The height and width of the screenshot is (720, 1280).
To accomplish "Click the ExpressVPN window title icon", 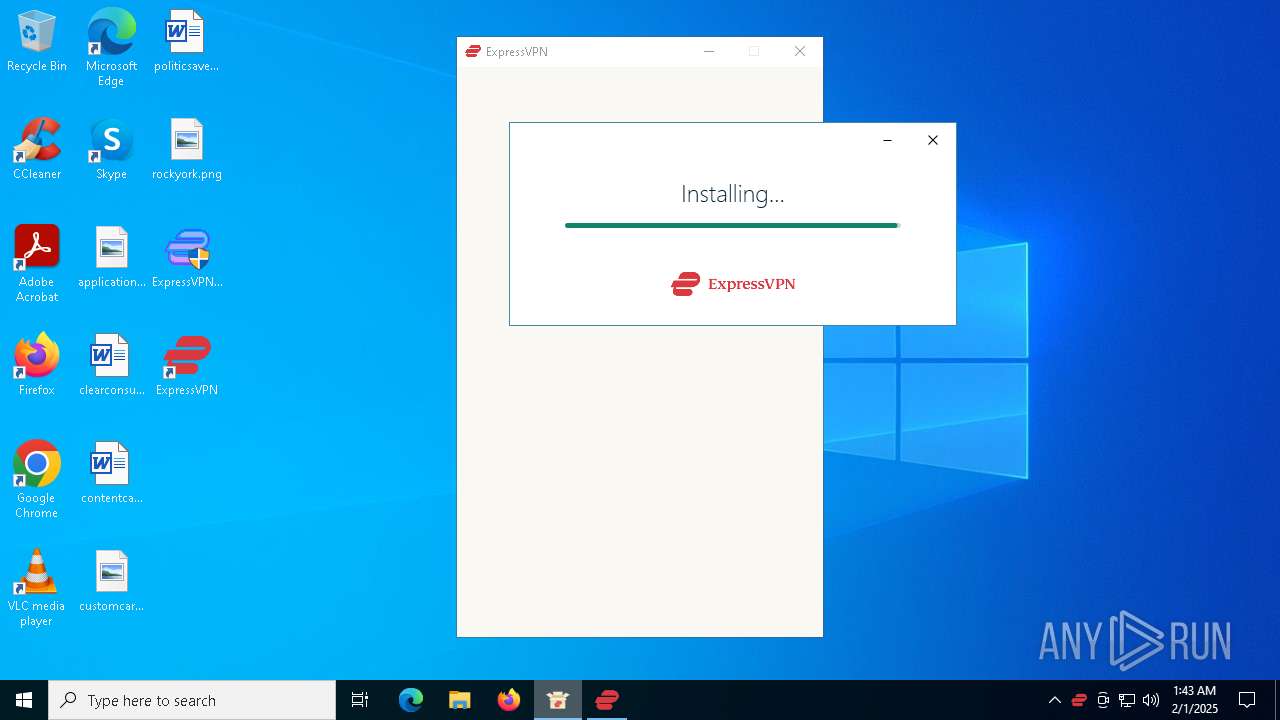I will tap(474, 52).
